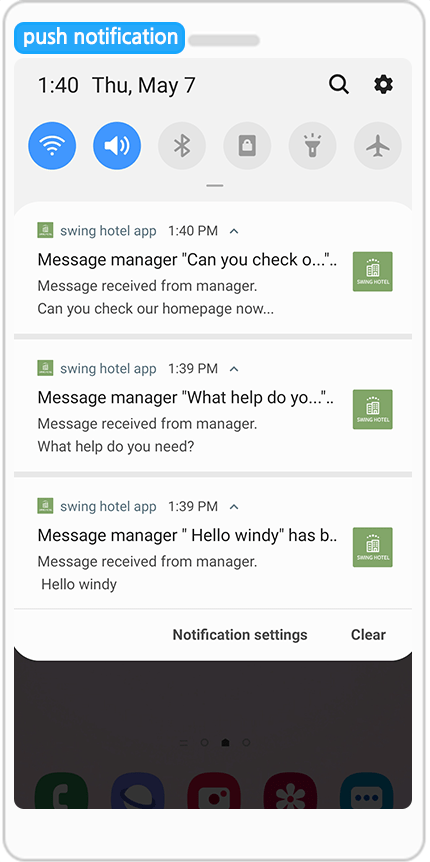The height and width of the screenshot is (862, 430).
Task: Tap Swing Hotel thumbnail in second notification
Action: (373, 410)
